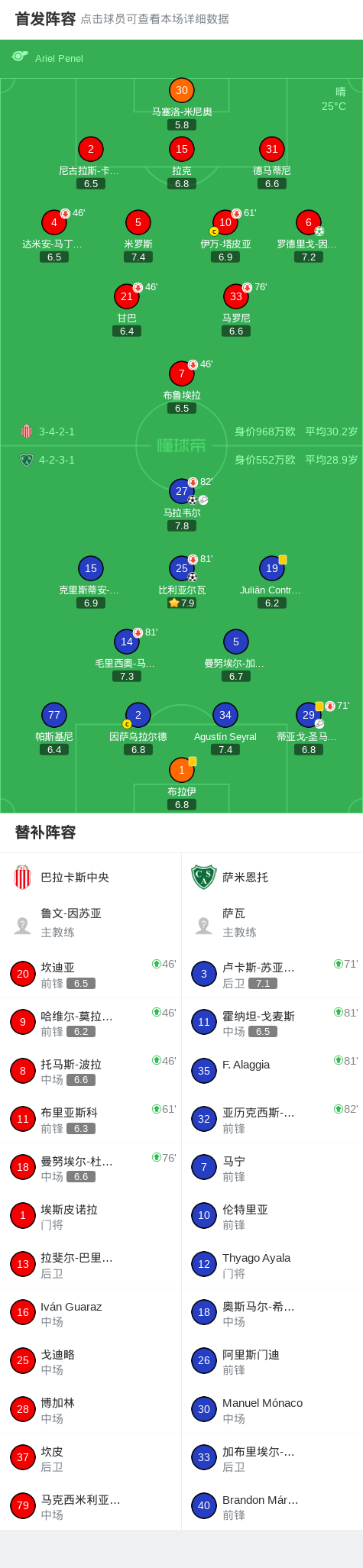
Task: Select blue player circle 27 马拉韦尔
Action: pos(182,491)
